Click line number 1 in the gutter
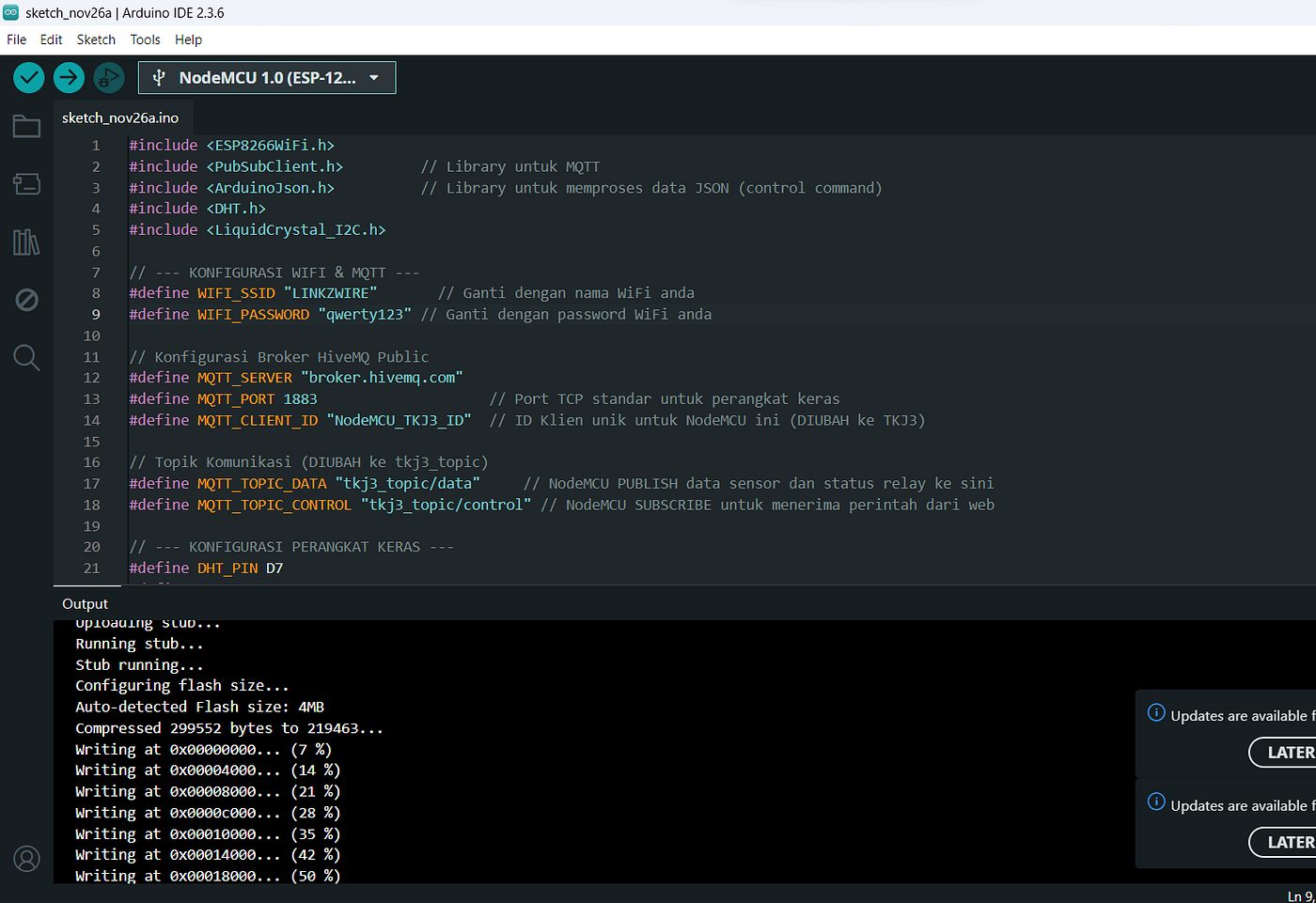 pyautogui.click(x=96, y=146)
